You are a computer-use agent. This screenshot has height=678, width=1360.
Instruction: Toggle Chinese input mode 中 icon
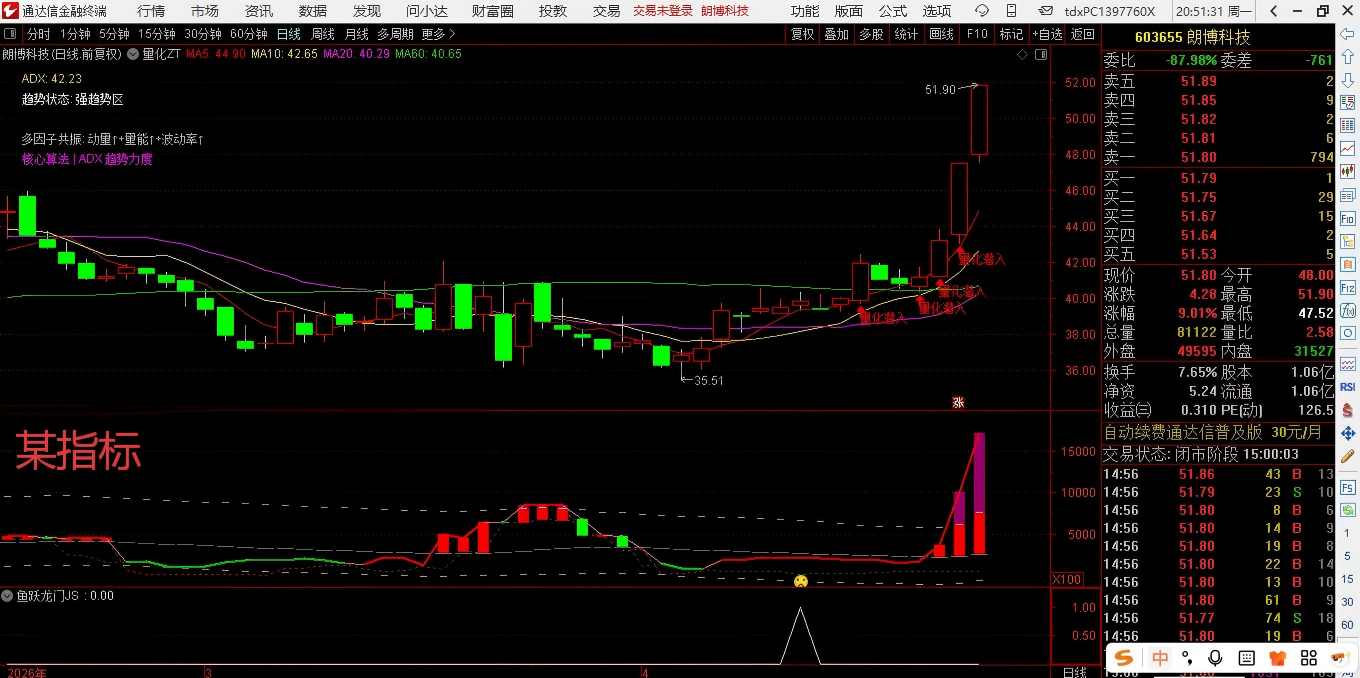[1159, 658]
